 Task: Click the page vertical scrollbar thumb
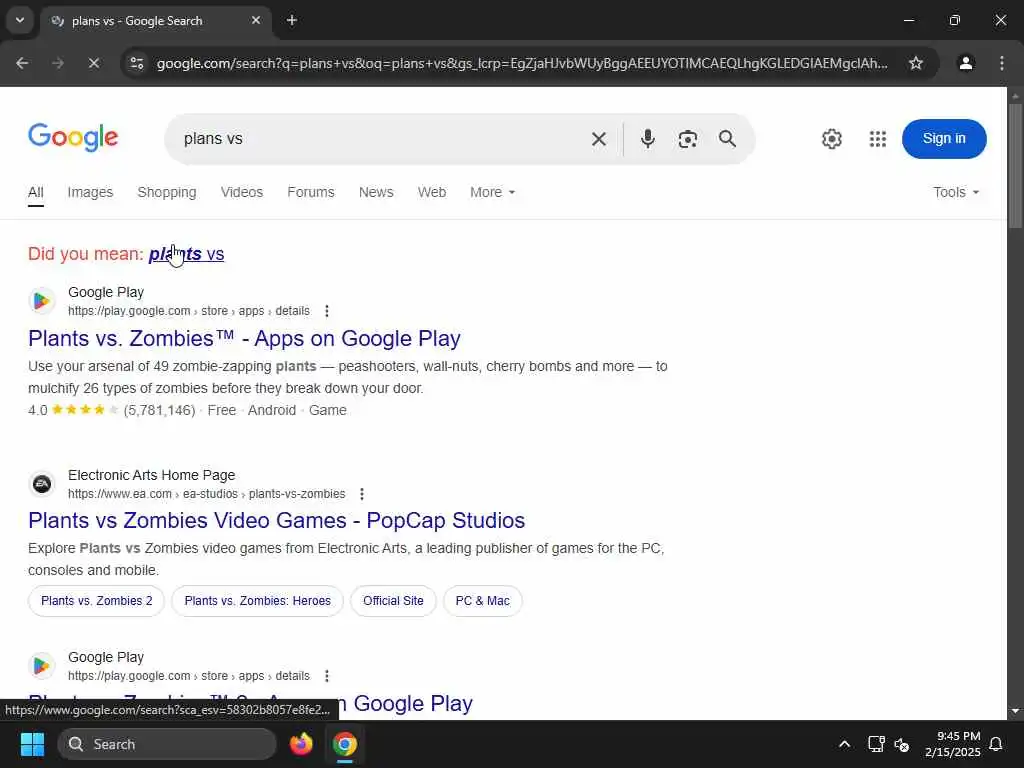point(1015,167)
